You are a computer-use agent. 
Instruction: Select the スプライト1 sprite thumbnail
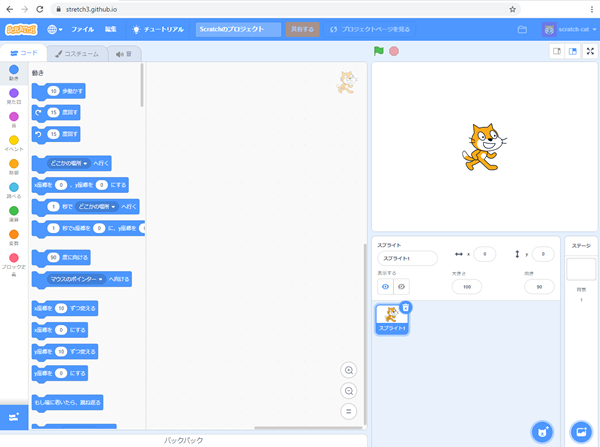pyautogui.click(x=392, y=320)
